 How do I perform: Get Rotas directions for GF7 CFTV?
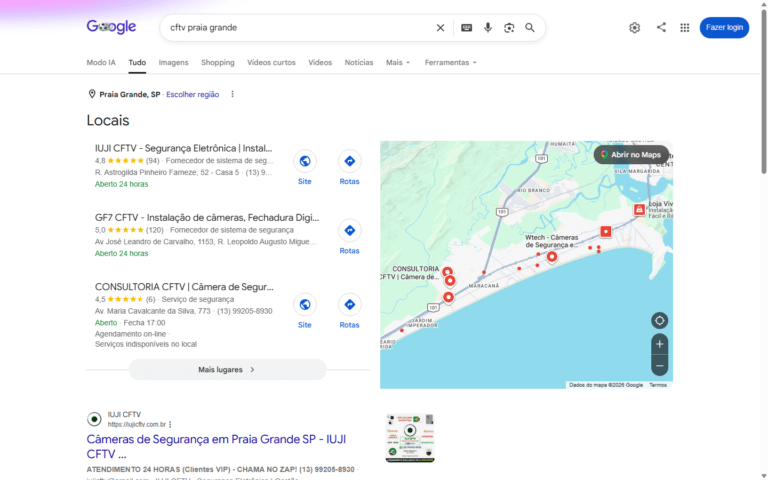[x=349, y=230]
